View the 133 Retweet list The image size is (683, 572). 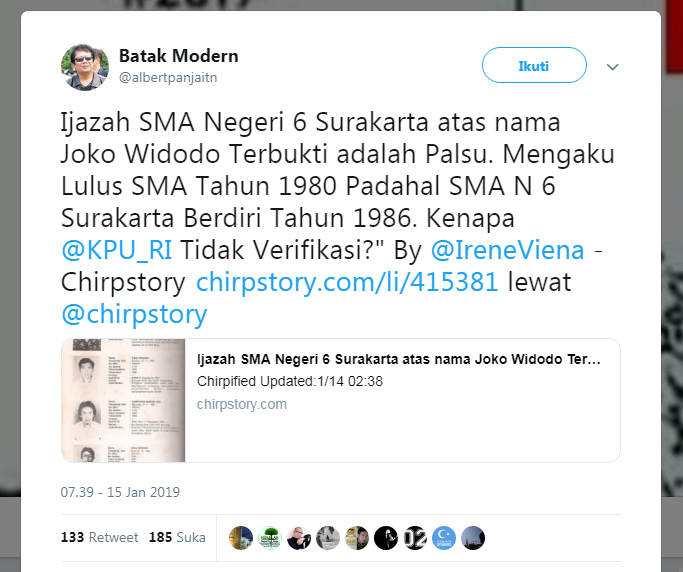tap(99, 537)
